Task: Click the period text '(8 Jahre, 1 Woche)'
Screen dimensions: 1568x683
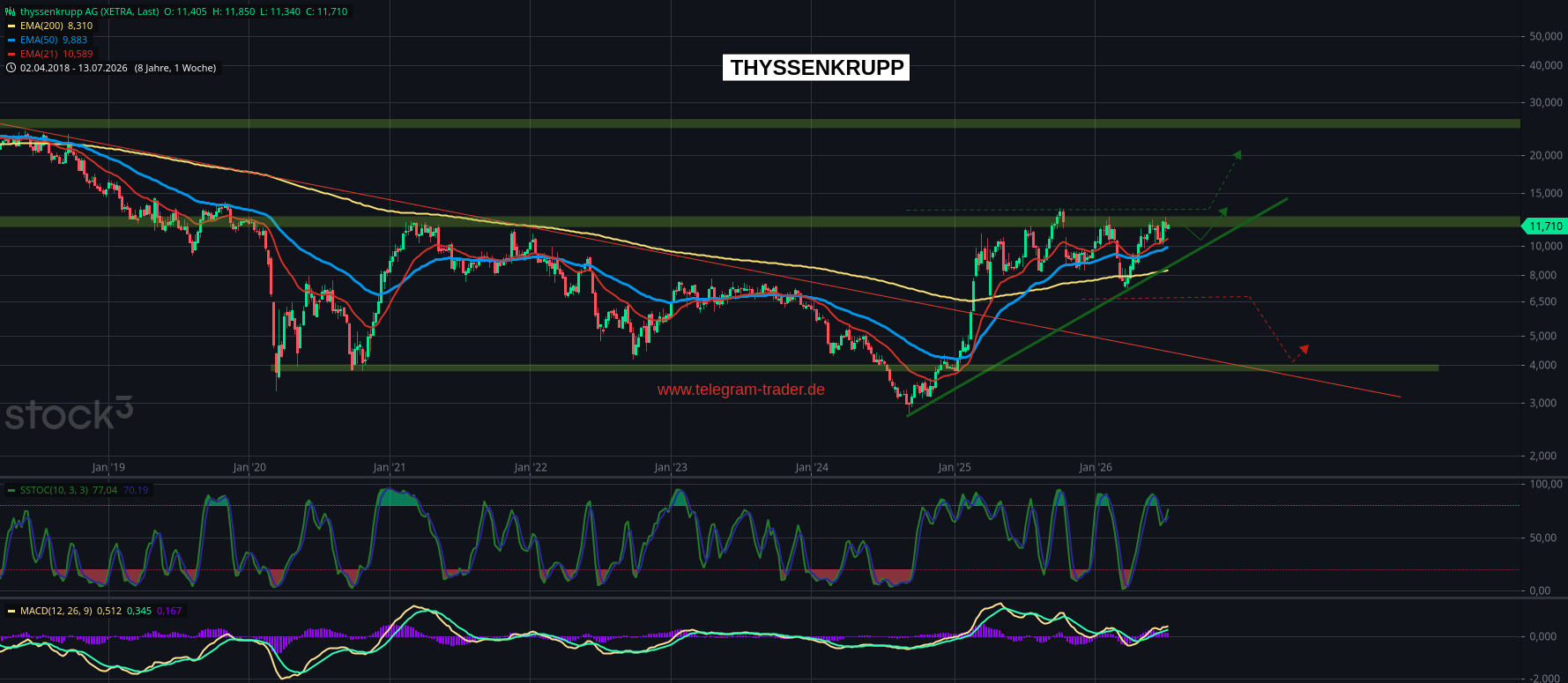Action: click(175, 68)
